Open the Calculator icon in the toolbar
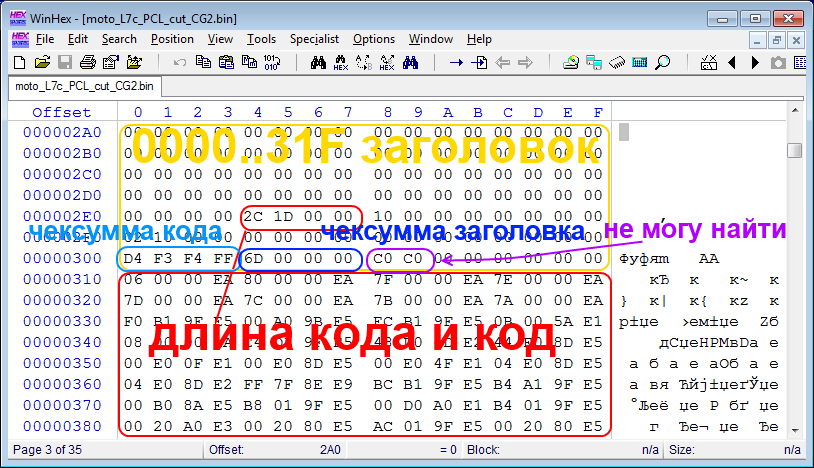Viewport: 814px width, 468px height. 640,63
